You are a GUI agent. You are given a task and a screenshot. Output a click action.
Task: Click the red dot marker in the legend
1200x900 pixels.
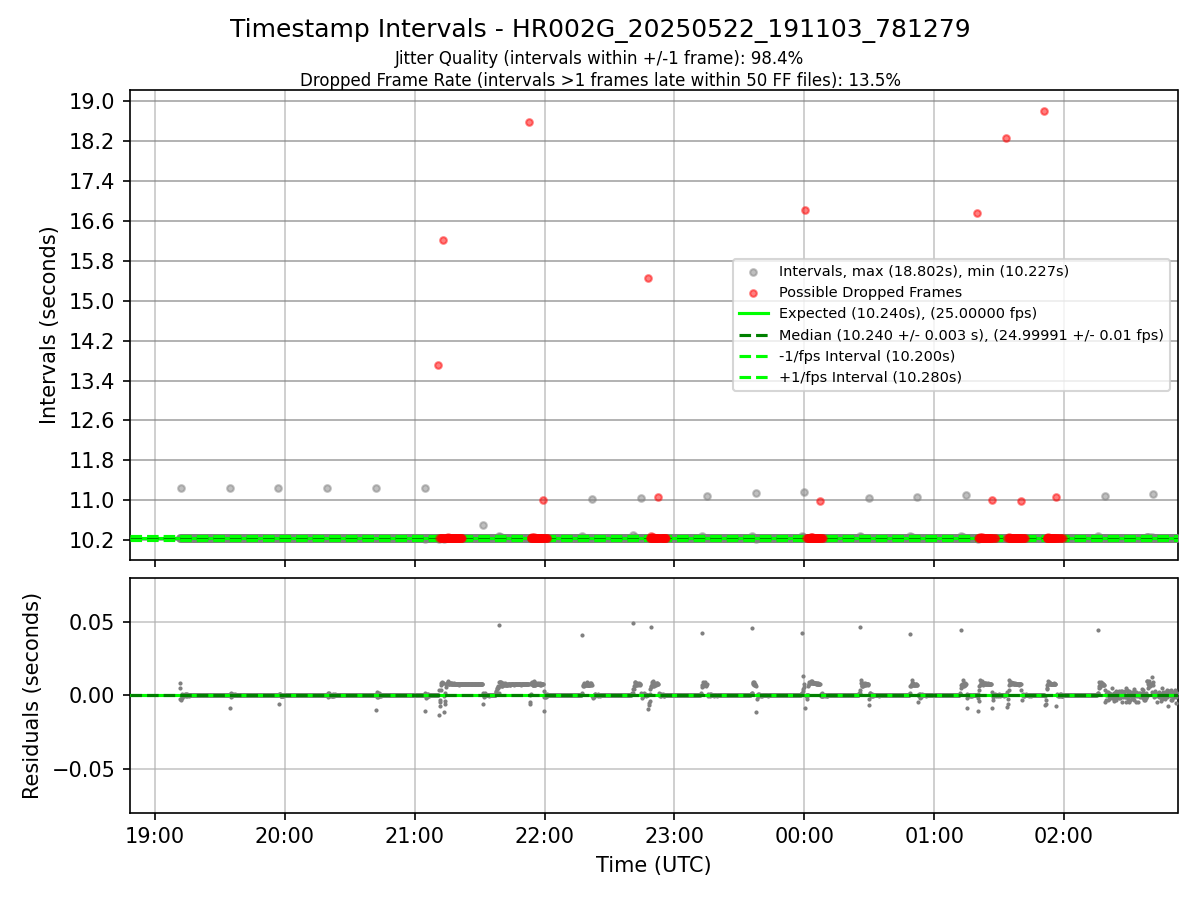tap(753, 293)
